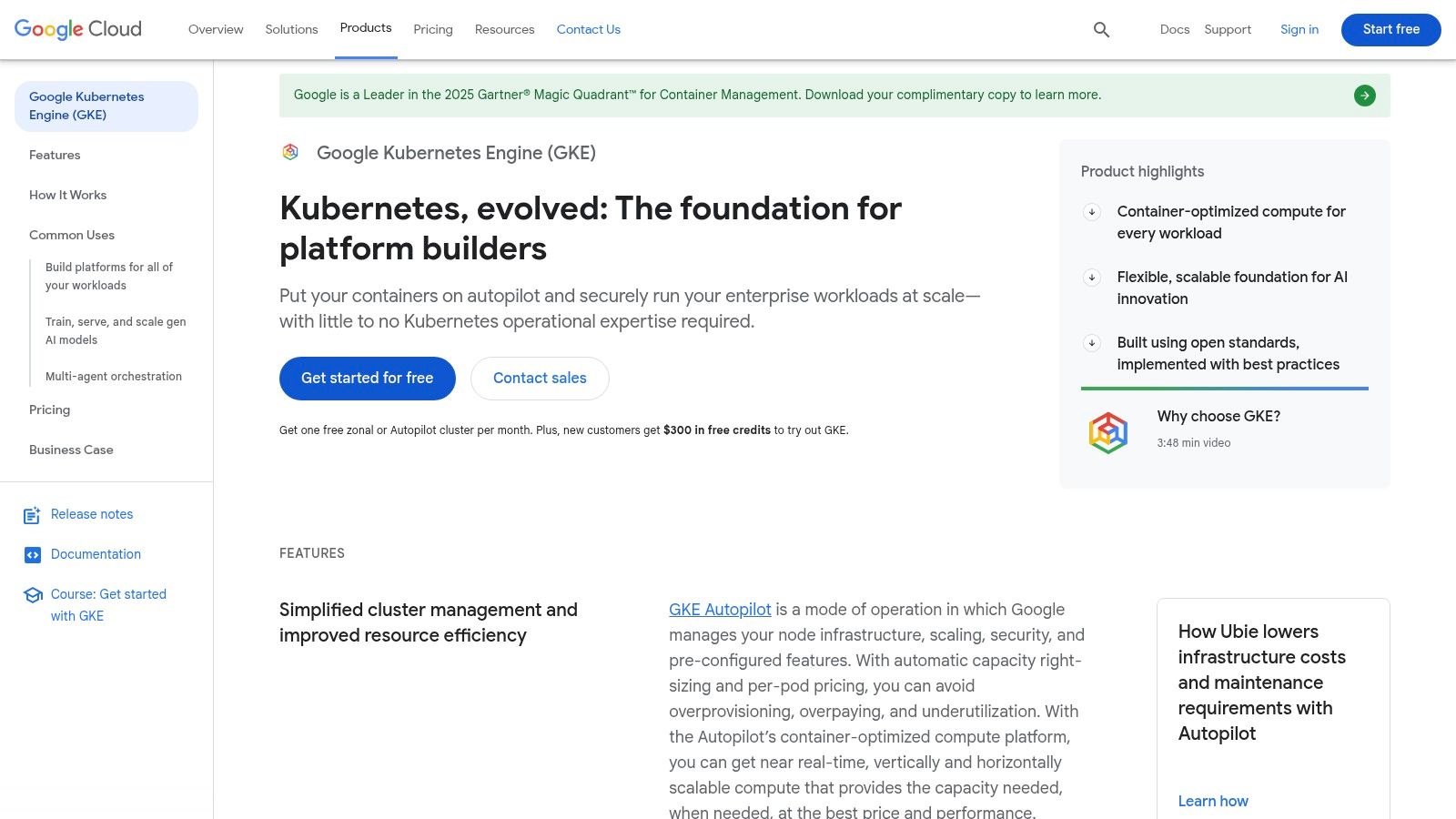
Task: Click 'Get started for free'
Action: (367, 378)
